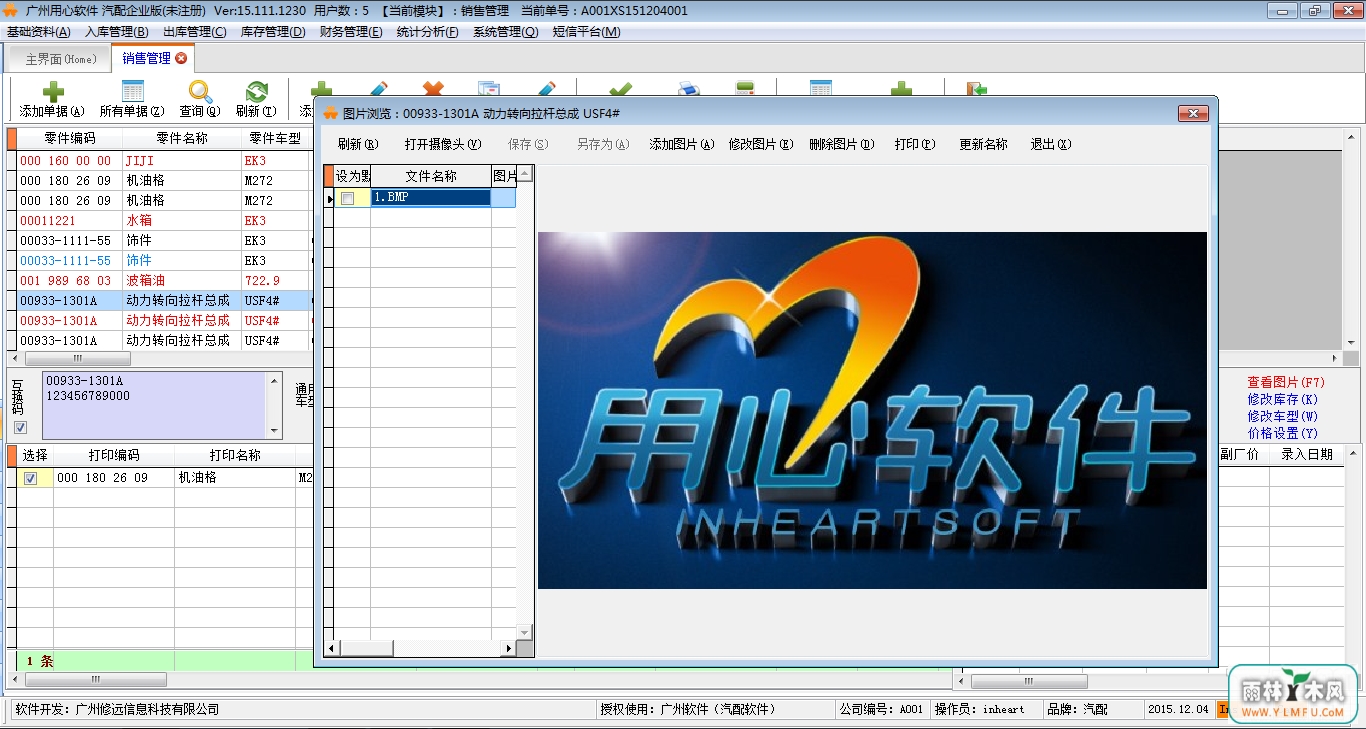Click the 打印名称 column header
This screenshot has width=1366, height=729.
tap(235, 455)
